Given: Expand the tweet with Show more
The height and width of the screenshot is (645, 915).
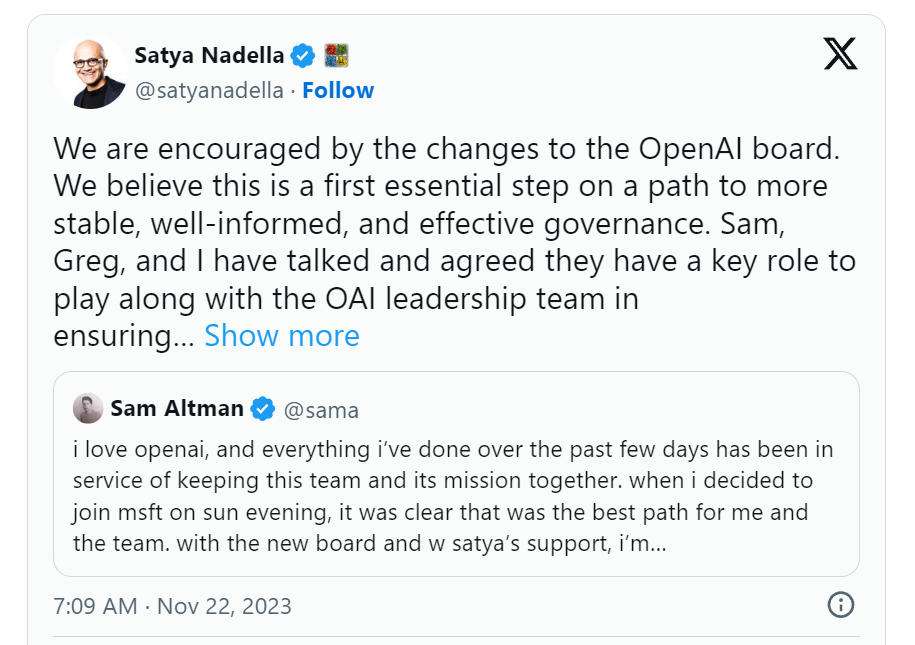Looking at the screenshot, I should (281, 336).
